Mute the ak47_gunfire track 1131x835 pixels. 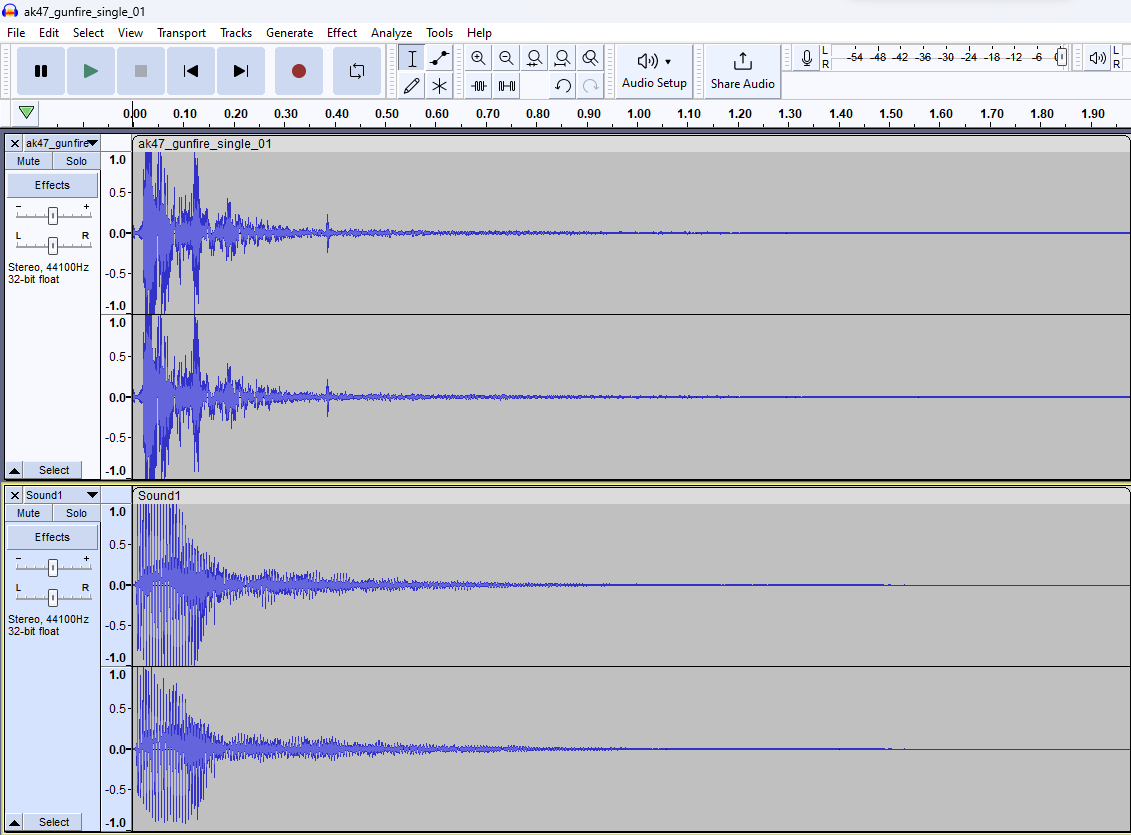(28, 161)
